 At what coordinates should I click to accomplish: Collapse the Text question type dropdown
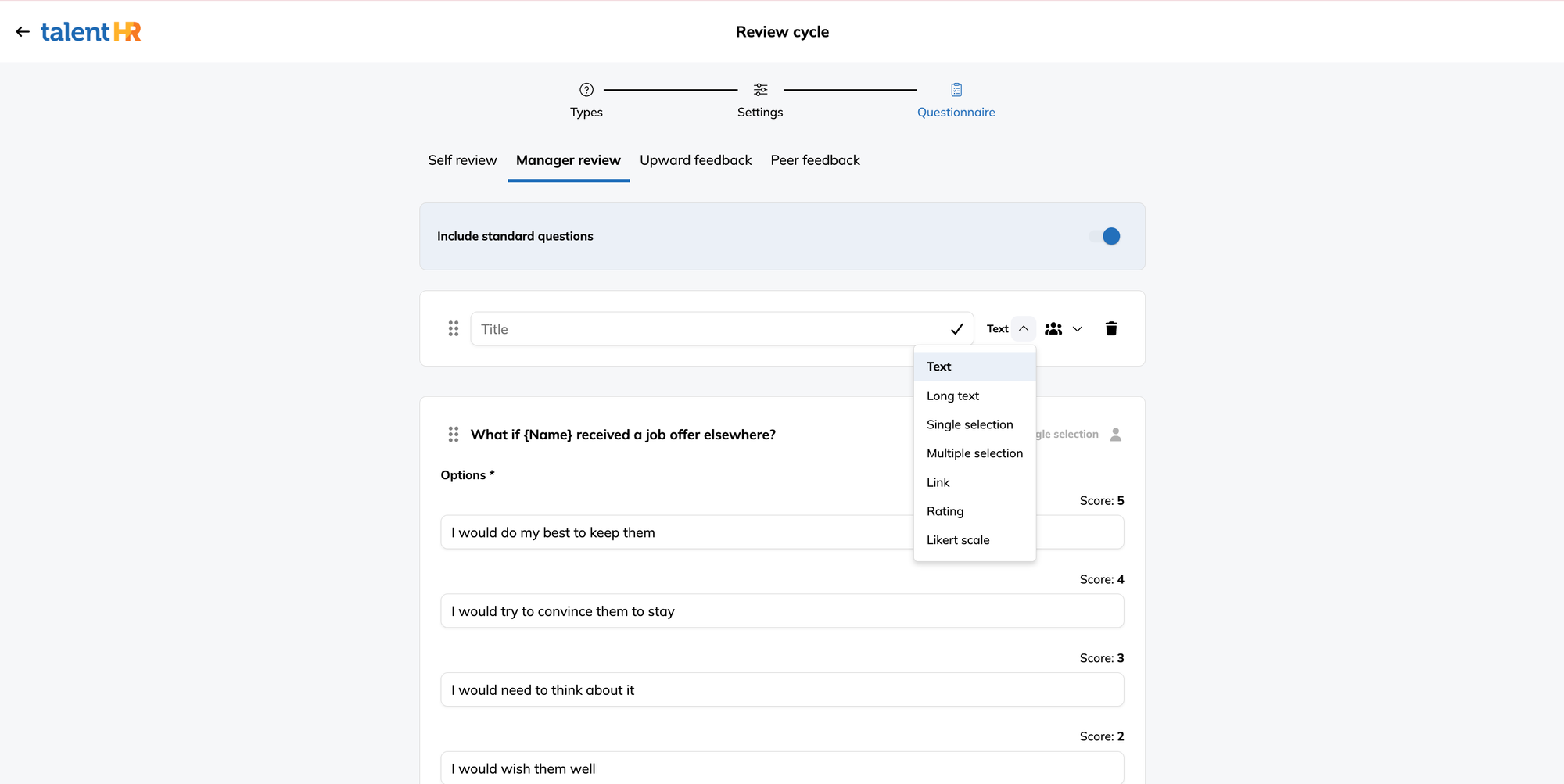1024,329
